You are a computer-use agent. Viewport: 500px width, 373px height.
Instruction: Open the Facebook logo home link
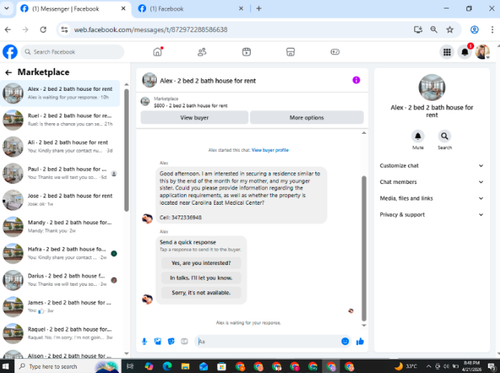(10, 52)
